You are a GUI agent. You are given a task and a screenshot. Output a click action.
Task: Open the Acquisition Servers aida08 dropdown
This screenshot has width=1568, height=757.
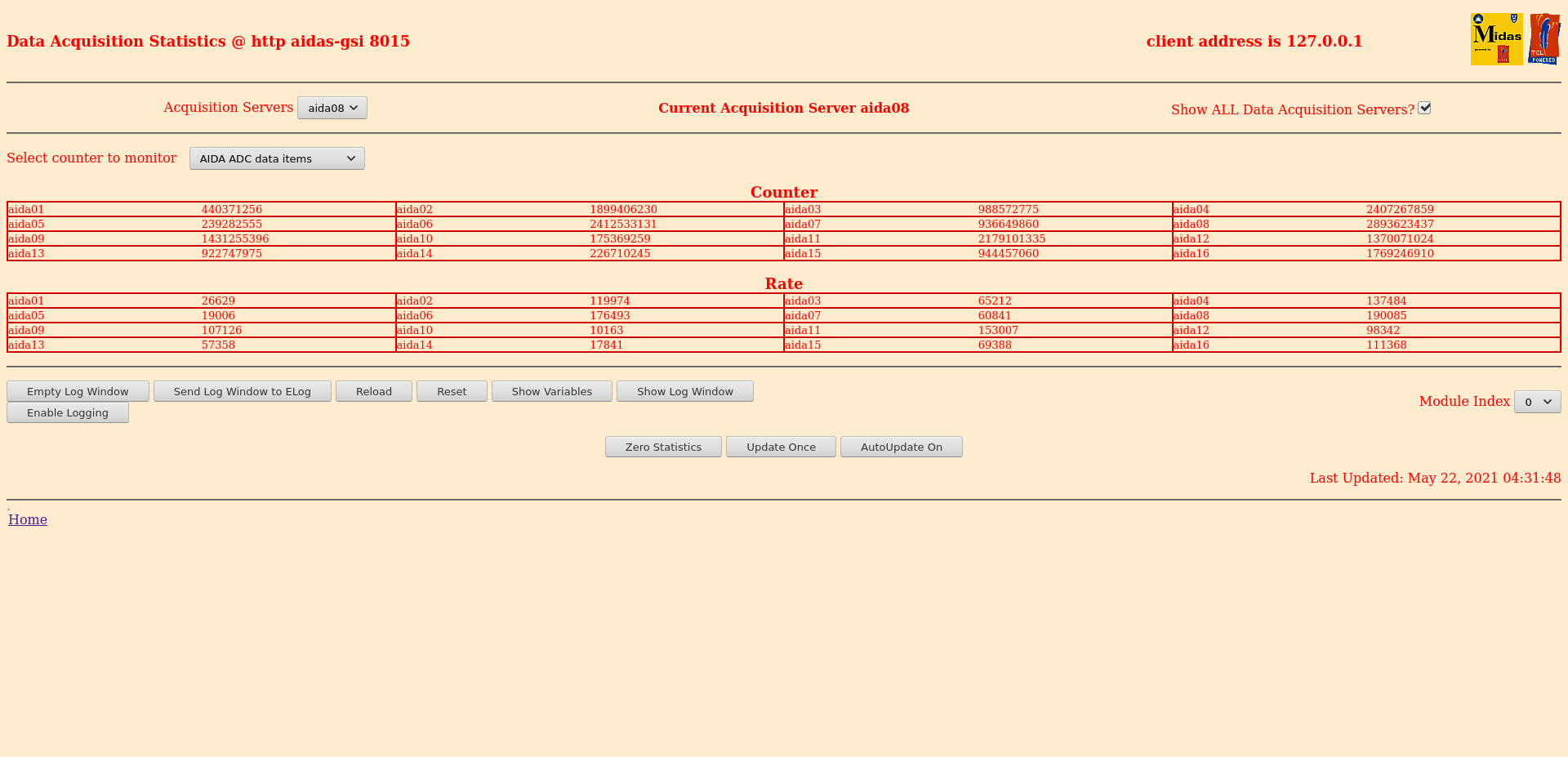332,108
